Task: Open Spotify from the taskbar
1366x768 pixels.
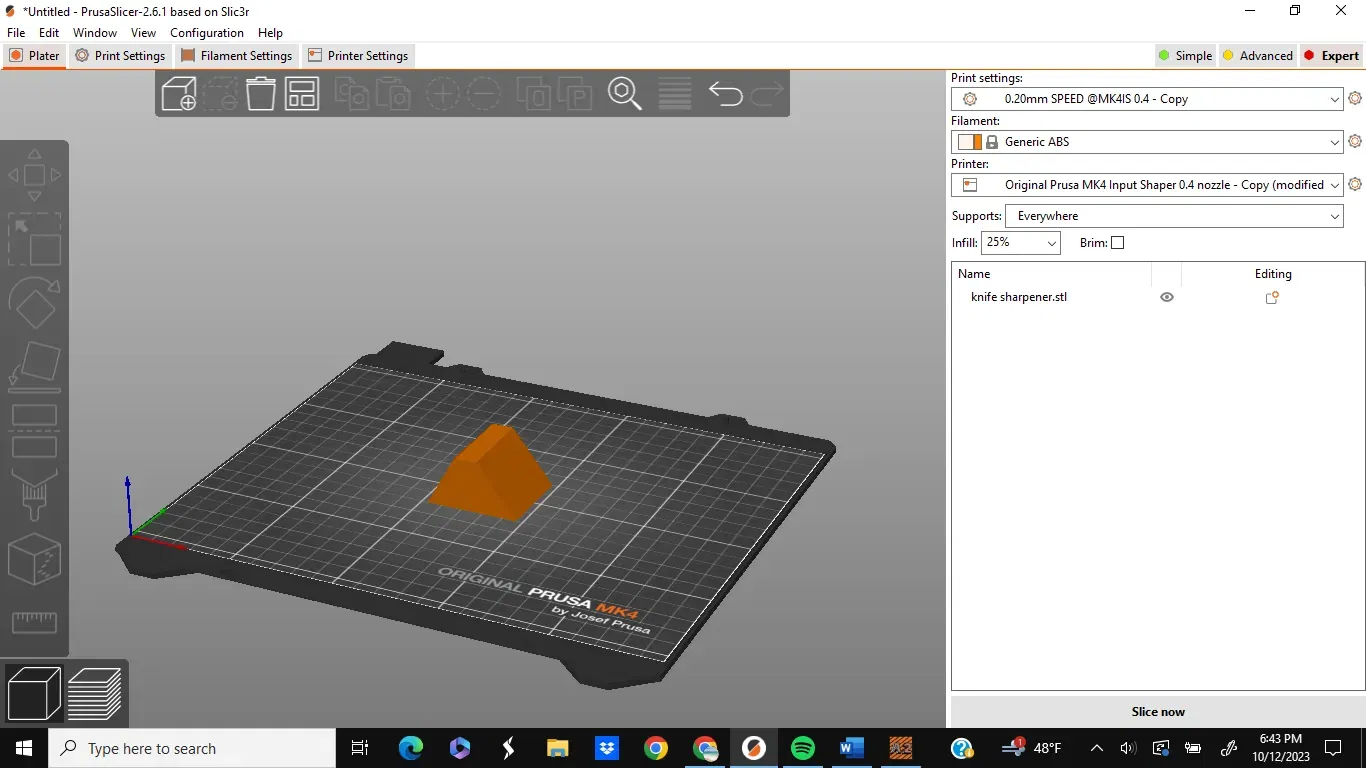Action: tap(803, 748)
